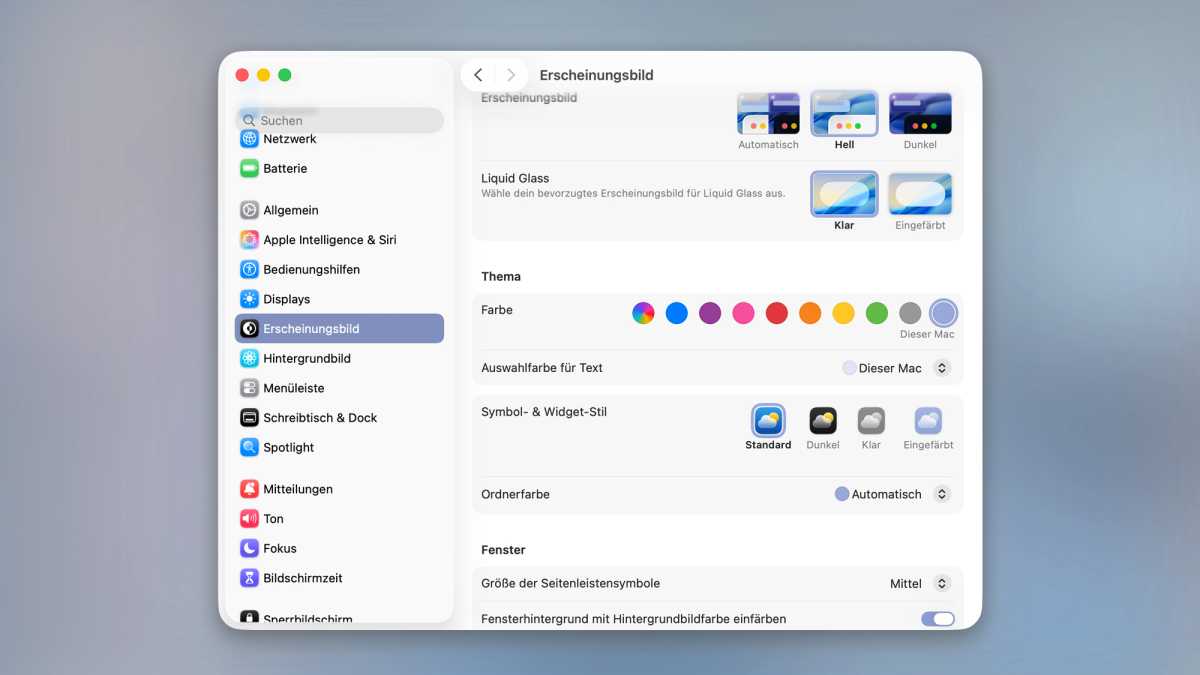The image size is (1200, 675).
Task: Select the Dunkel appearance mode
Action: tap(920, 113)
